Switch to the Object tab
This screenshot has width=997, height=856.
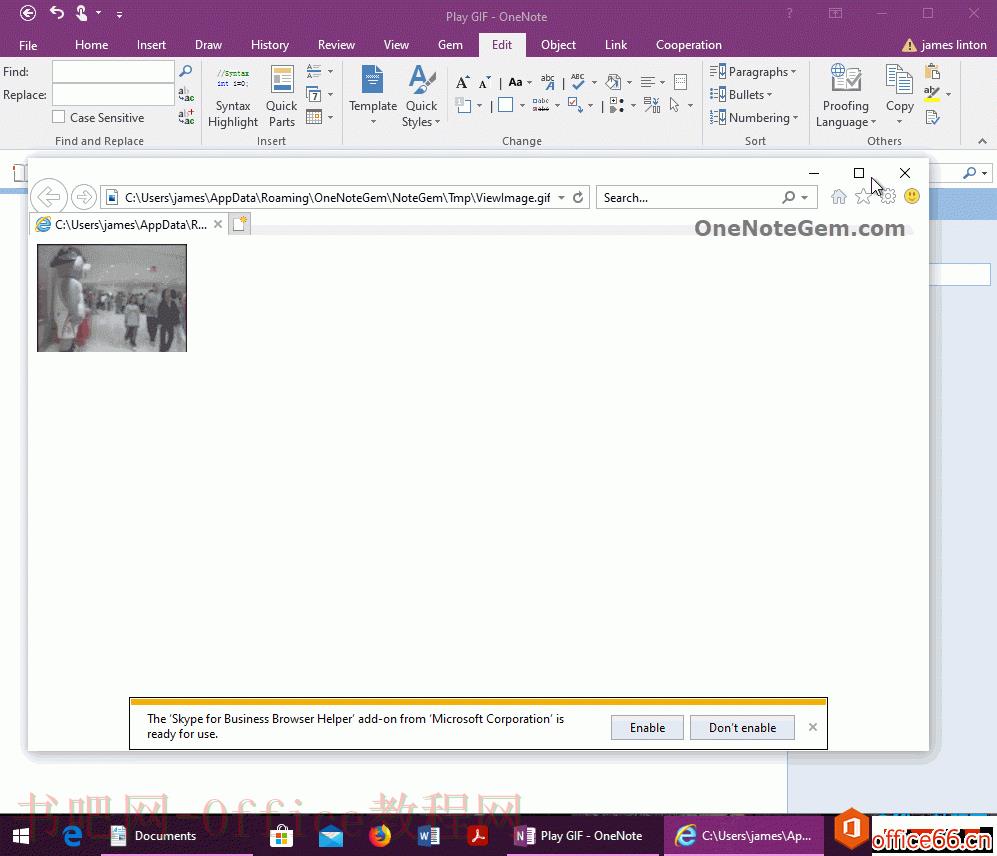pos(558,45)
